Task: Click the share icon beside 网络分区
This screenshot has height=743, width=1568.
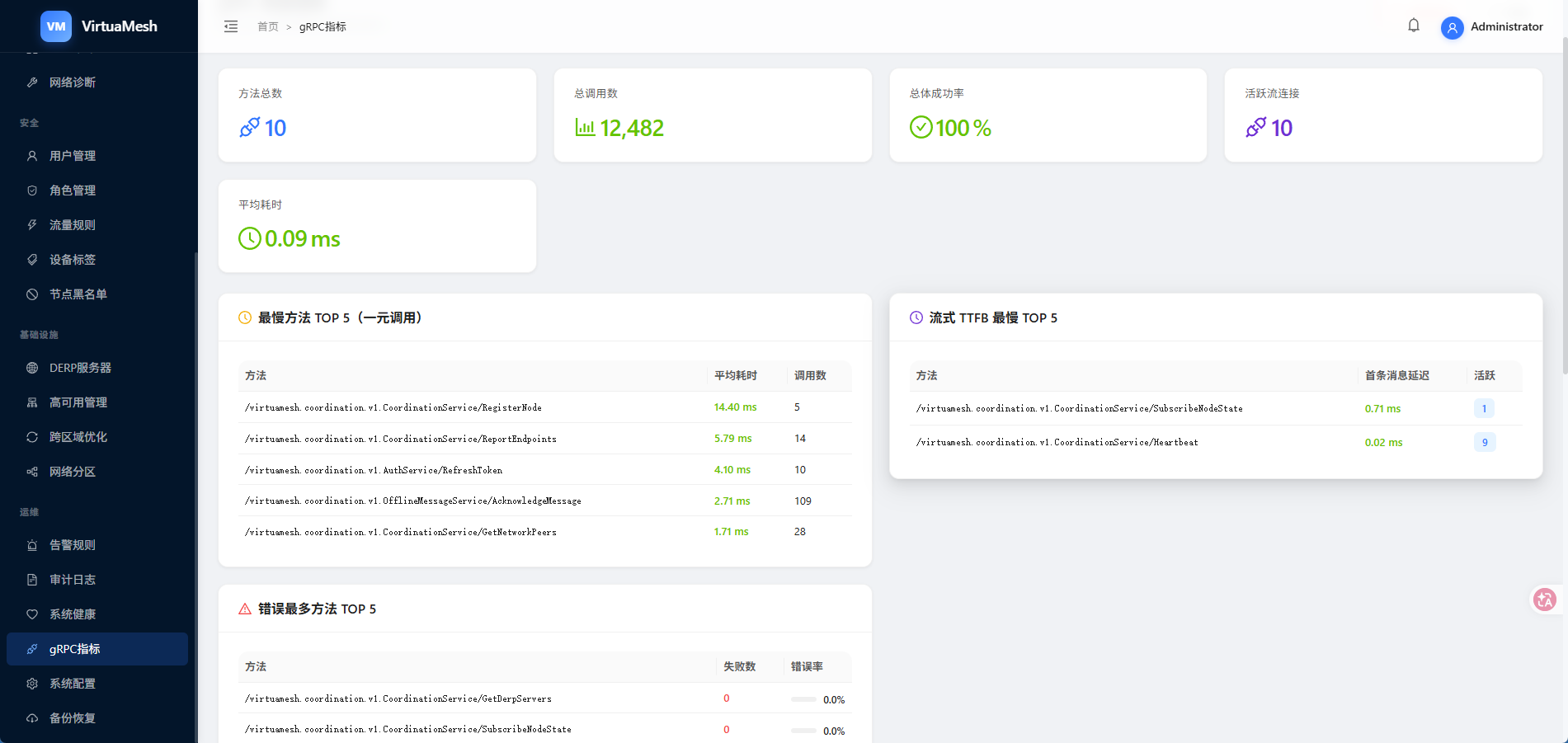Action: point(32,472)
